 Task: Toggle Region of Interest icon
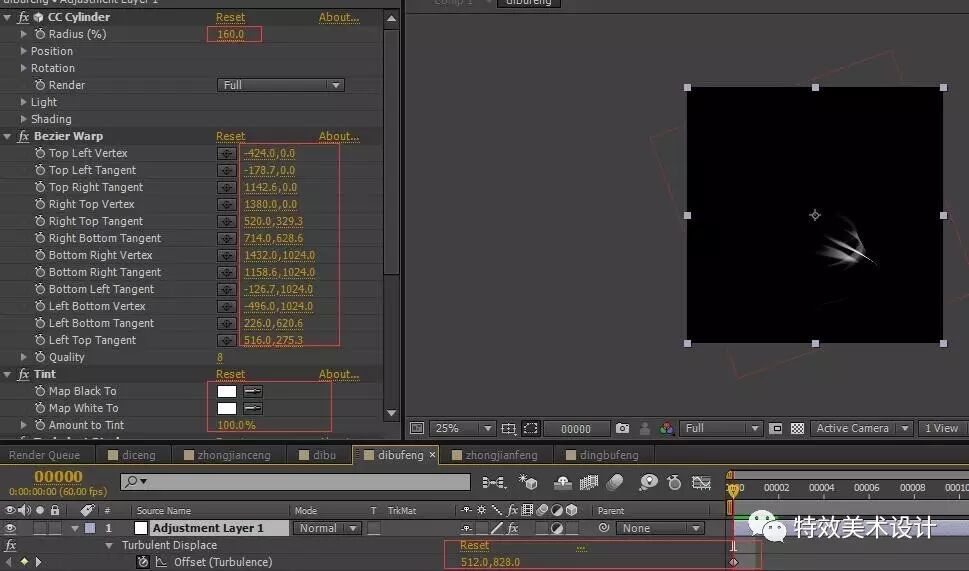click(776, 428)
